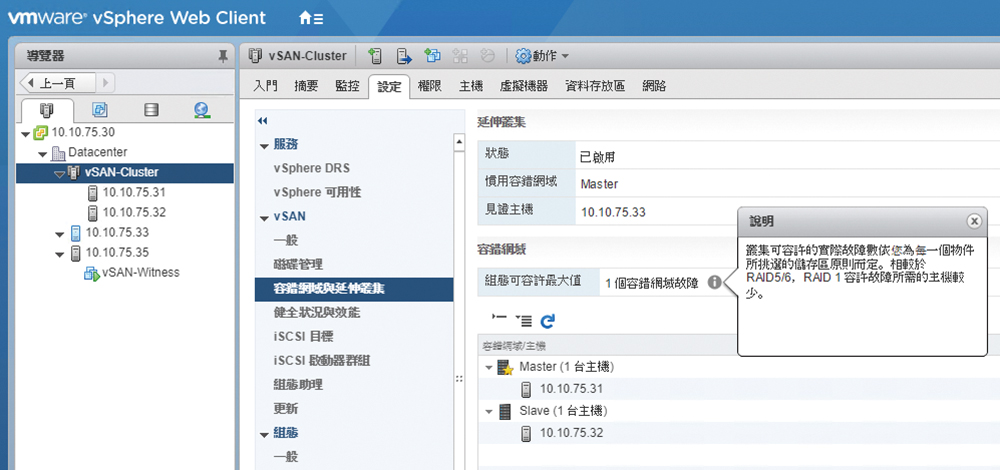
Task: Open vSphere 可用性 settings
Action: coord(317,192)
